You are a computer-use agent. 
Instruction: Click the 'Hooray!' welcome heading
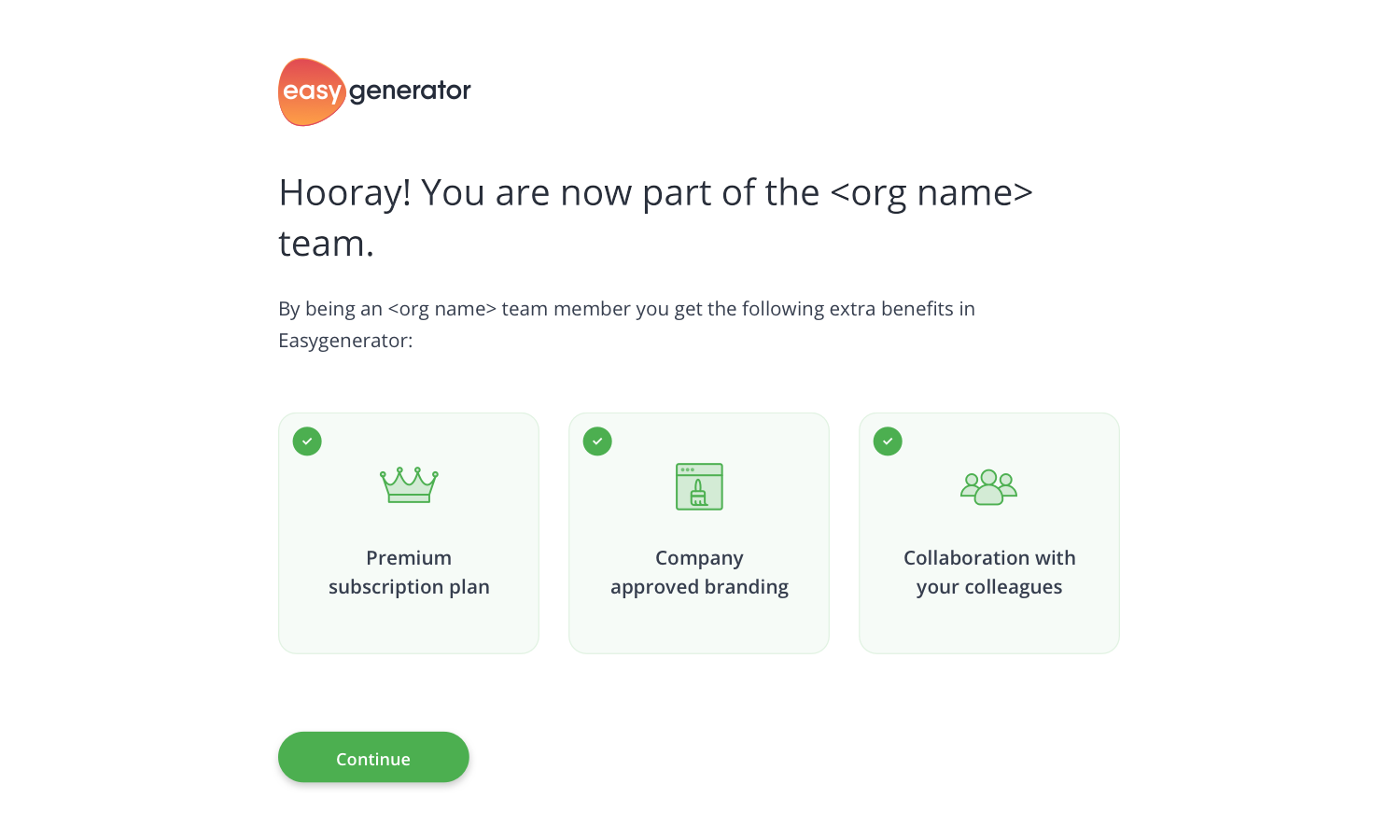[655, 217]
